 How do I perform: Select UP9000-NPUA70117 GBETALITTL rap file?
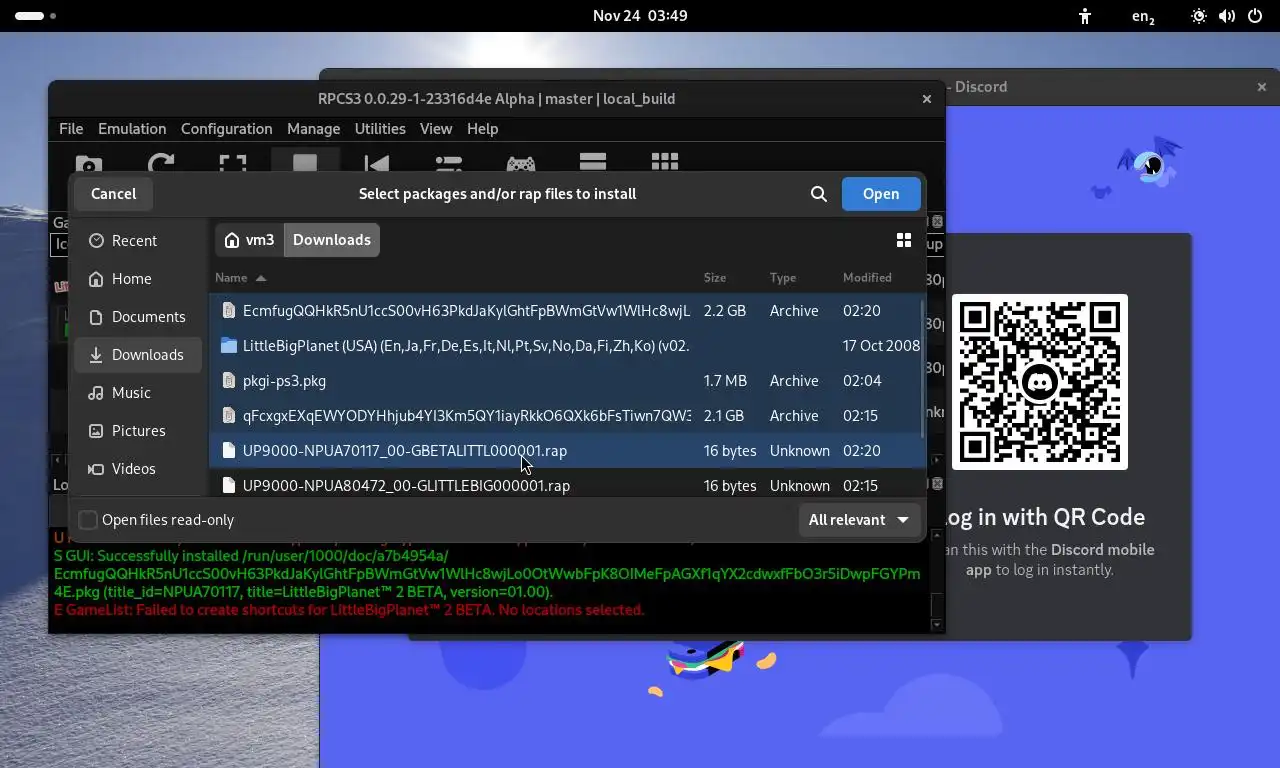565,451
